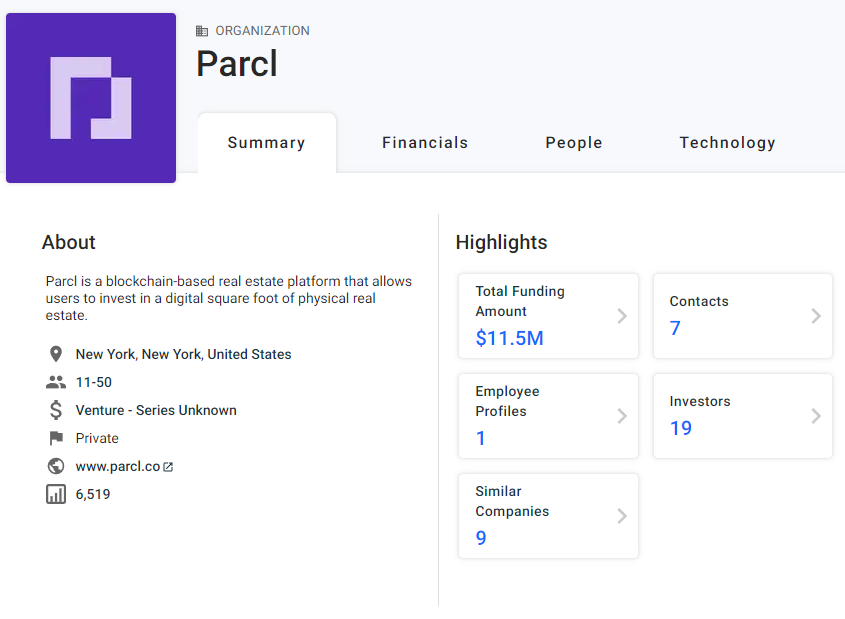This screenshot has width=845, height=619.
Task: Open the Similar Companies card
Action: pyautogui.click(x=548, y=516)
